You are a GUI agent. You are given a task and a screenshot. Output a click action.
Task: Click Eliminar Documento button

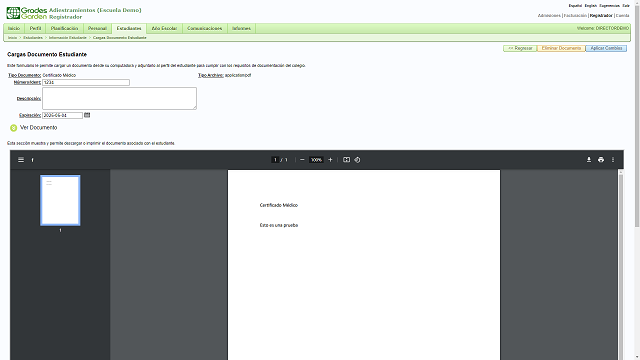pos(561,48)
